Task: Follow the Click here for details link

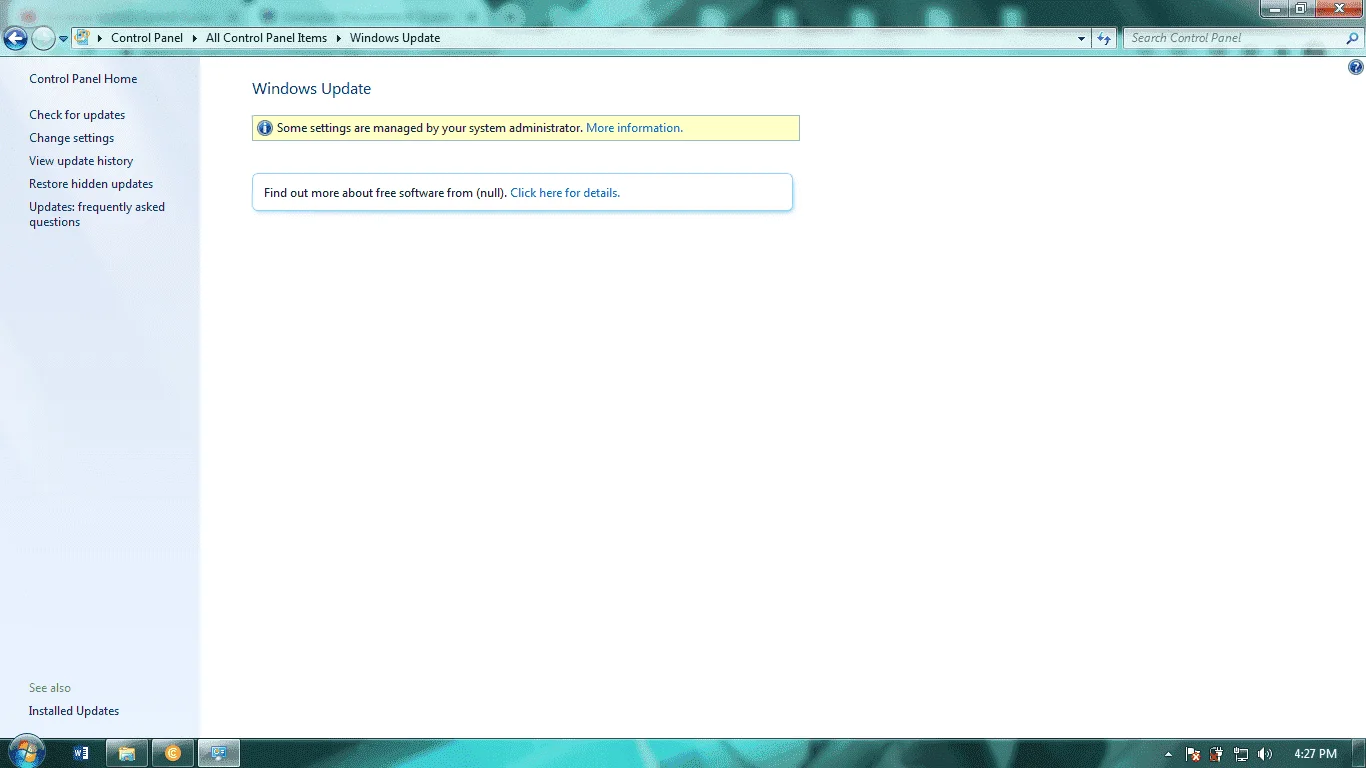Action: 565,193
